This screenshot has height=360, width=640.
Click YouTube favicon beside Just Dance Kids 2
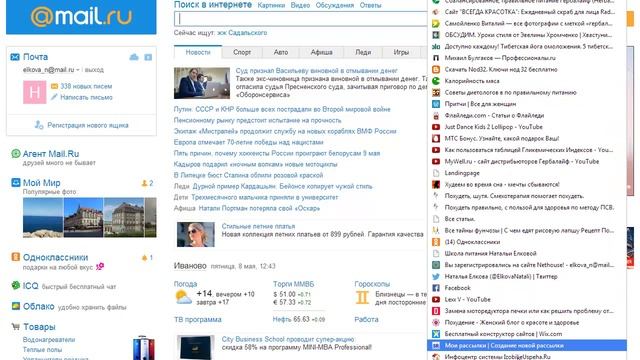[x=436, y=127]
